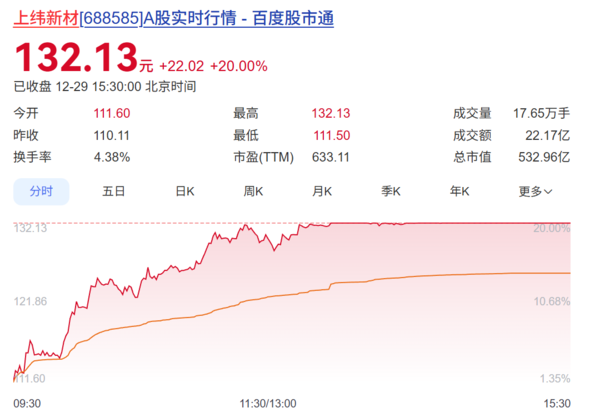This screenshot has height=418, width=600.
Task: Select the 分时 chart tab
Action: (x=41, y=191)
